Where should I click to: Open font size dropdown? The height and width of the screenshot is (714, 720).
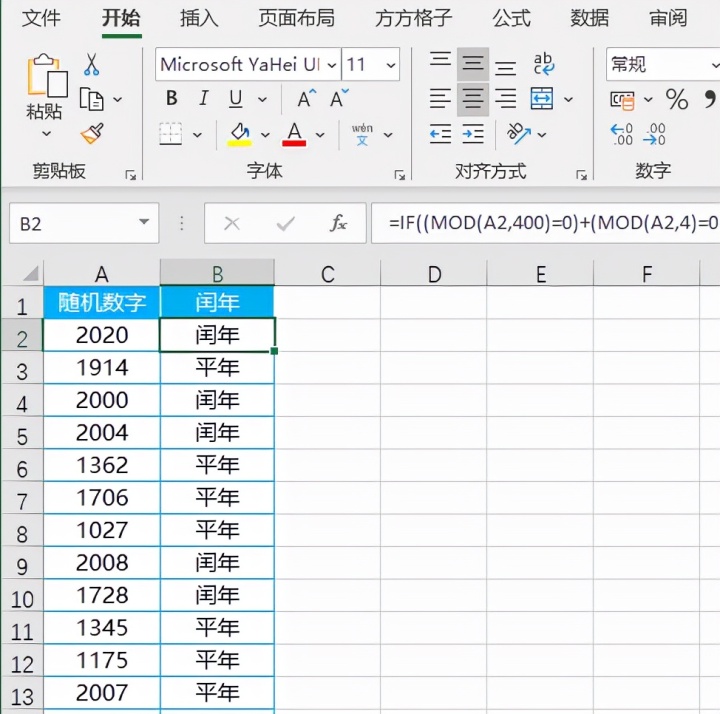tap(391, 65)
